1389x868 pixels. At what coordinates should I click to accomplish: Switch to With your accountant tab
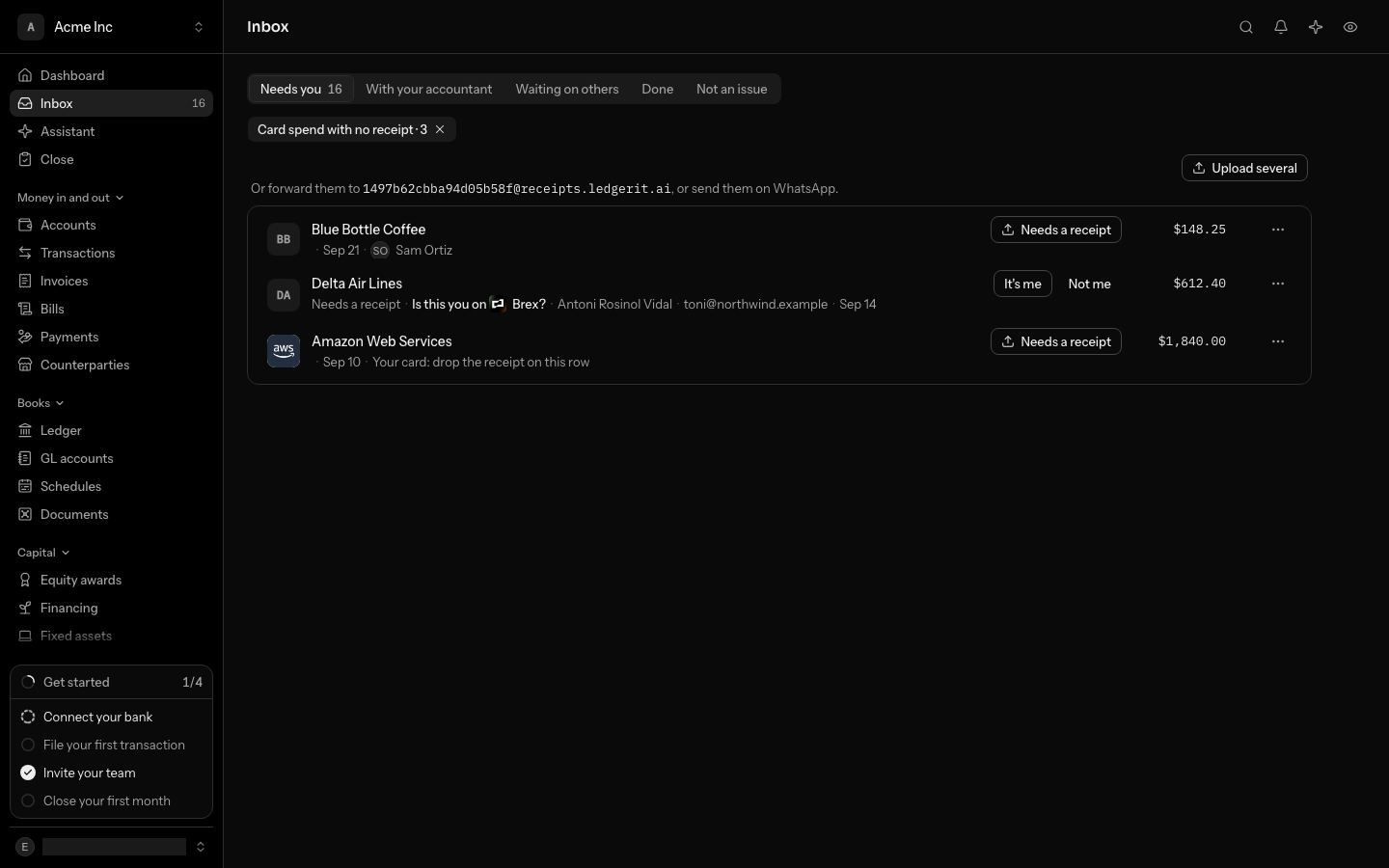coord(428,89)
